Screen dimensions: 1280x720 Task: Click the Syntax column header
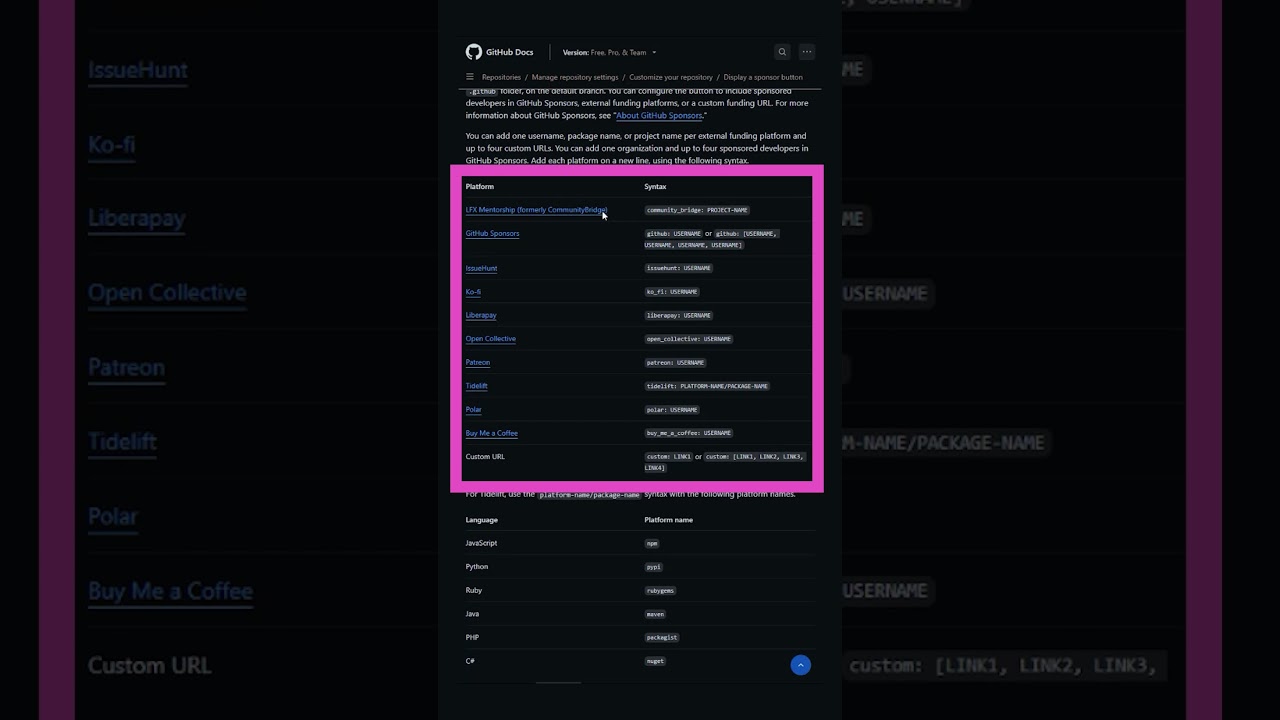[x=655, y=186]
